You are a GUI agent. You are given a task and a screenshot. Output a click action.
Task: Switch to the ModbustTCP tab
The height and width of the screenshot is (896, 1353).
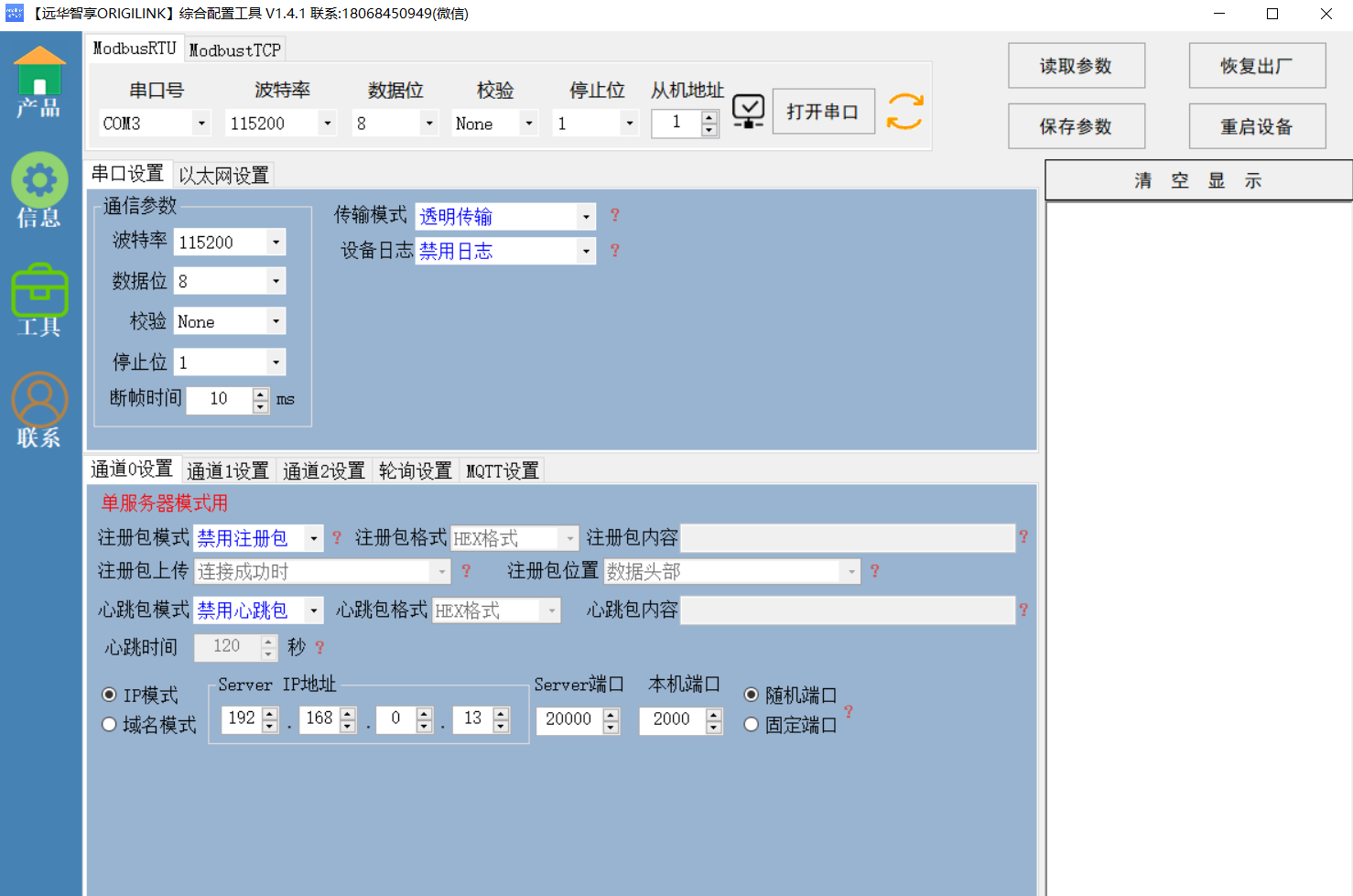click(235, 49)
